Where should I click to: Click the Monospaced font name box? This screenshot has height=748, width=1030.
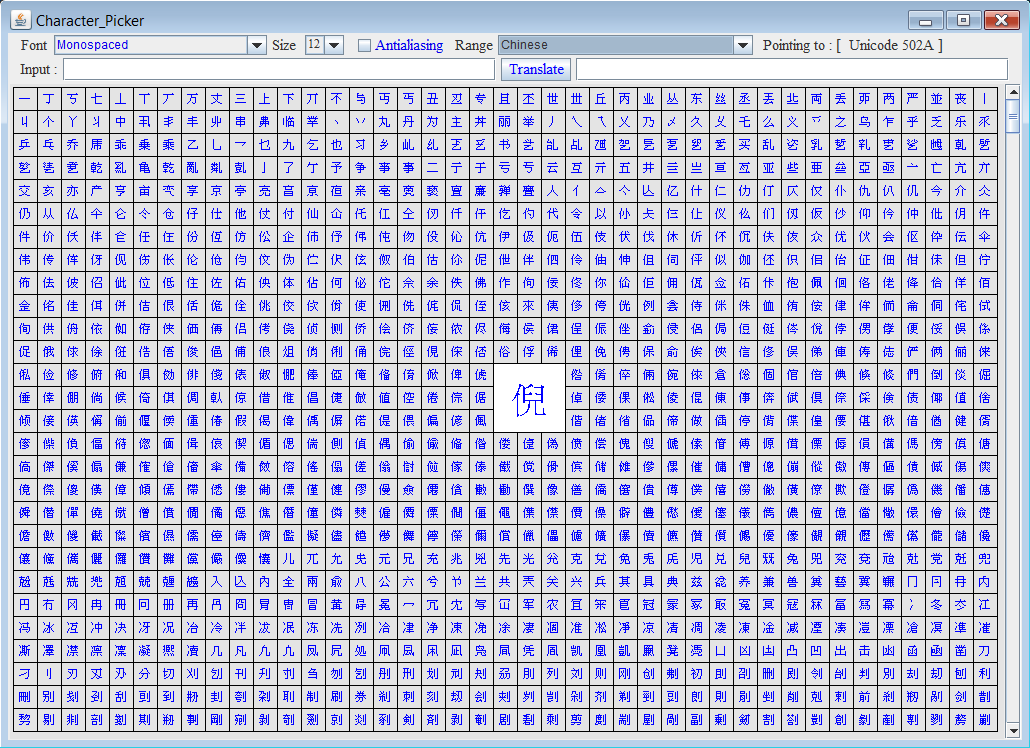click(149, 45)
